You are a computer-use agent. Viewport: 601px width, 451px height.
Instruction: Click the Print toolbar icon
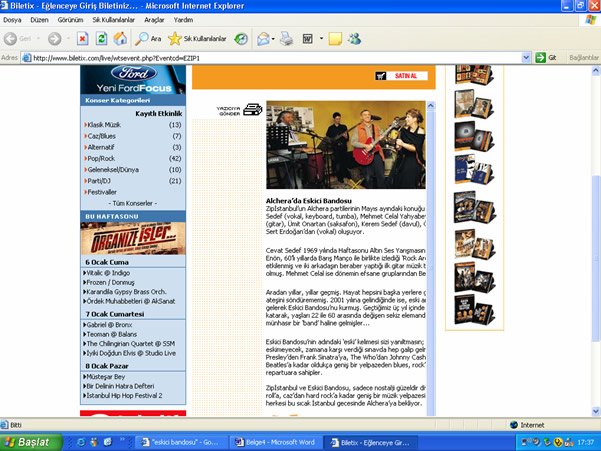(x=286, y=39)
